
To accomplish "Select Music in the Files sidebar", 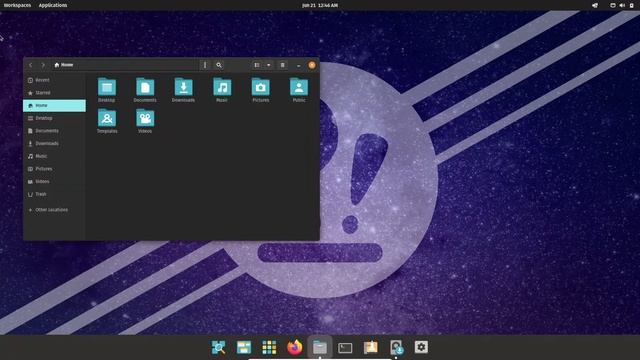I will [55, 156].
